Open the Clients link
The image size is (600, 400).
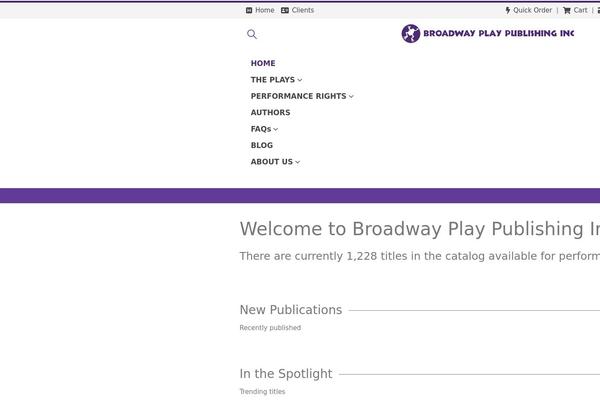(x=303, y=10)
